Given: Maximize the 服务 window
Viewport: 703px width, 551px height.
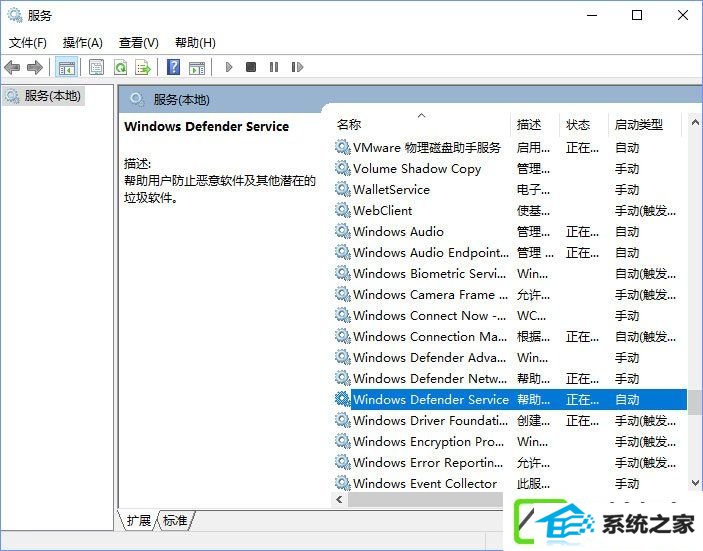Looking at the screenshot, I should pyautogui.click(x=637, y=15).
